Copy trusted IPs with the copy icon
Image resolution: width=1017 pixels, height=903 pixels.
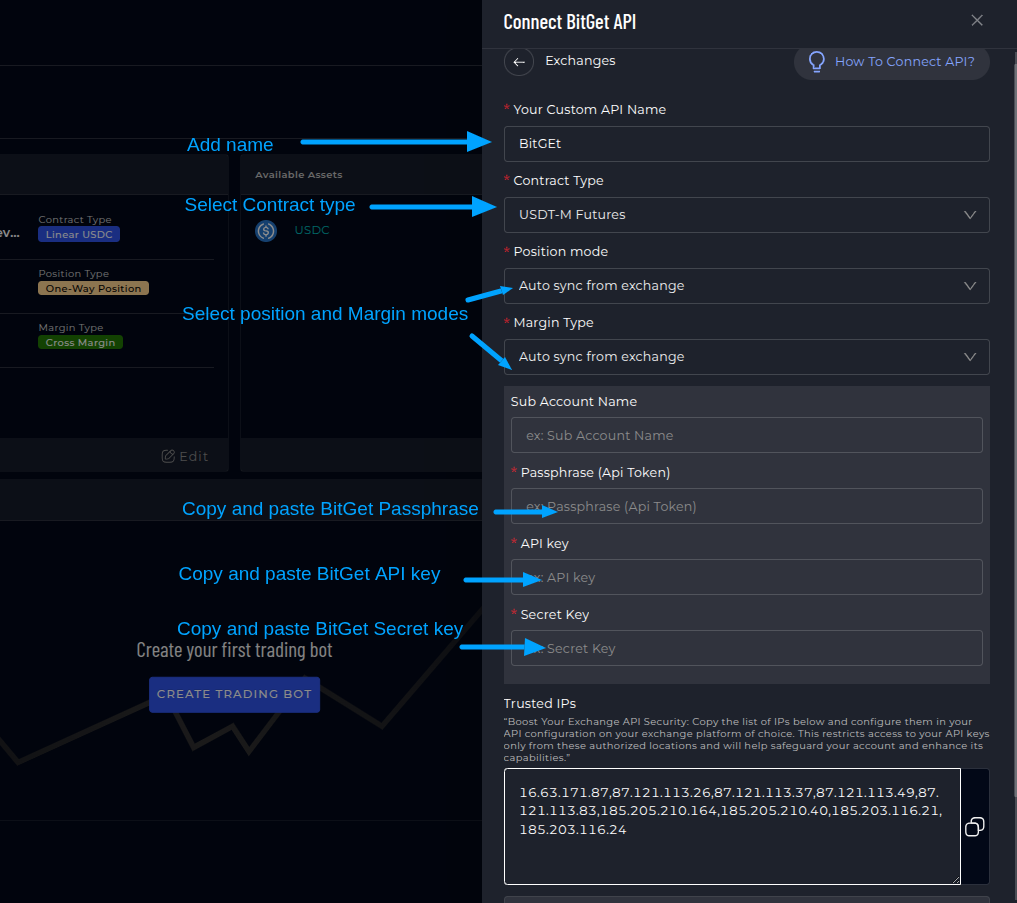click(974, 826)
